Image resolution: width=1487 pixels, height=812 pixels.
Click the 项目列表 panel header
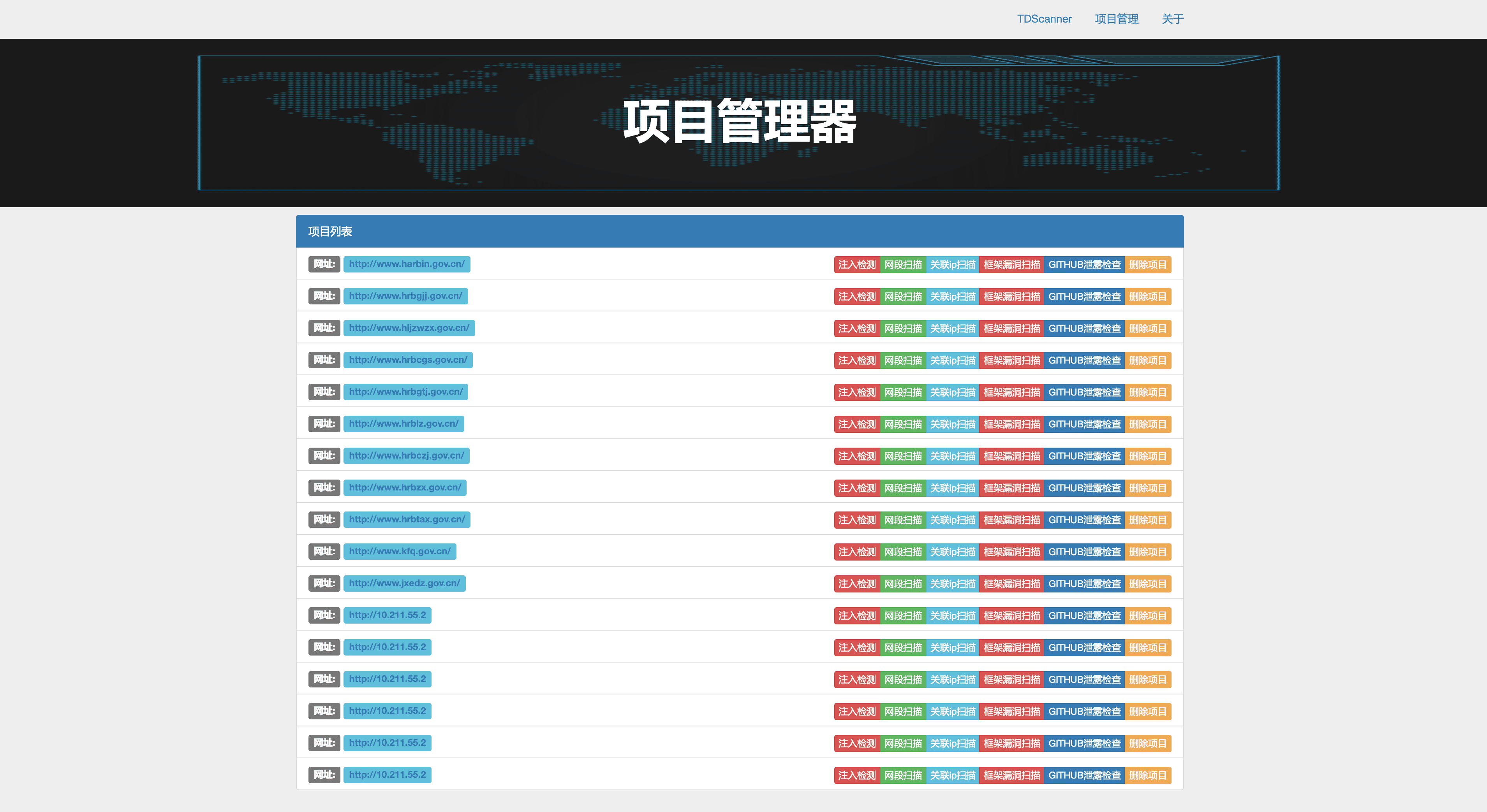(330, 232)
